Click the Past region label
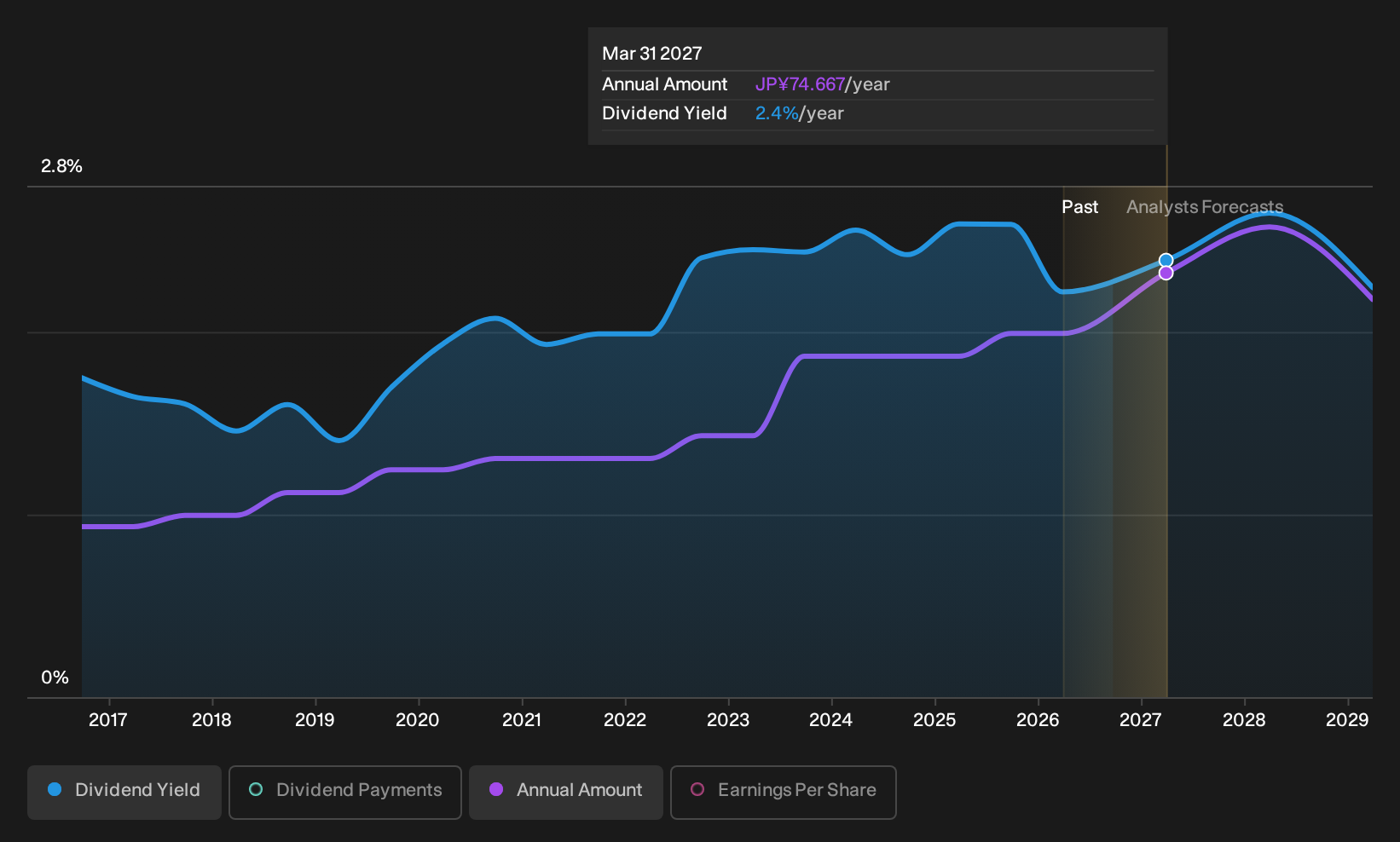1400x842 pixels. tap(1079, 207)
